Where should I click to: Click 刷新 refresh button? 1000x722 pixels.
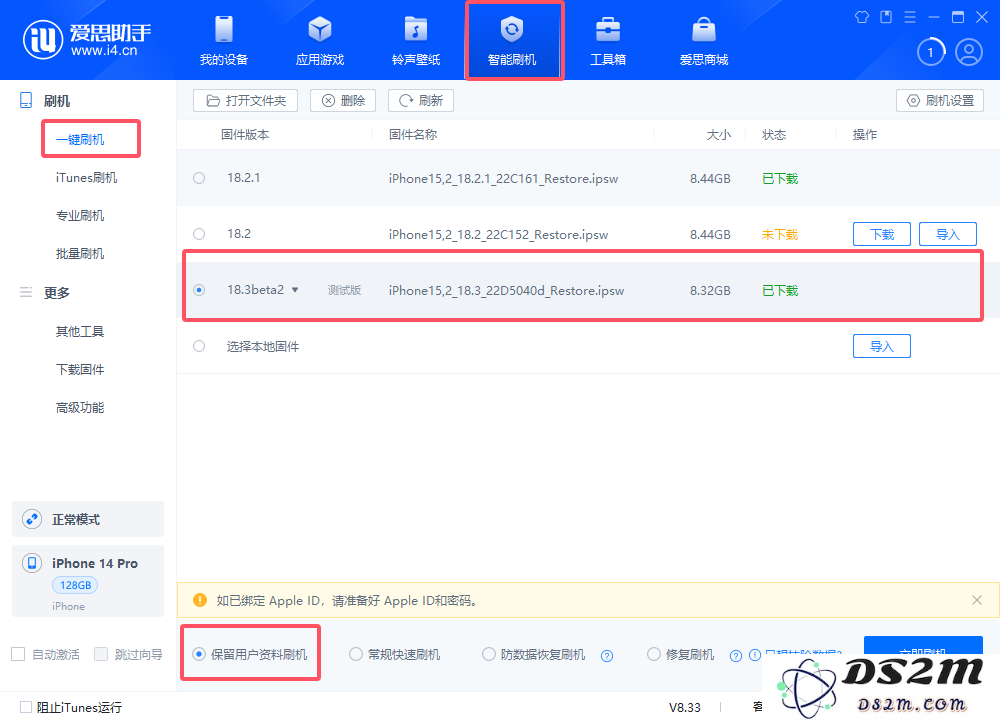(421, 101)
